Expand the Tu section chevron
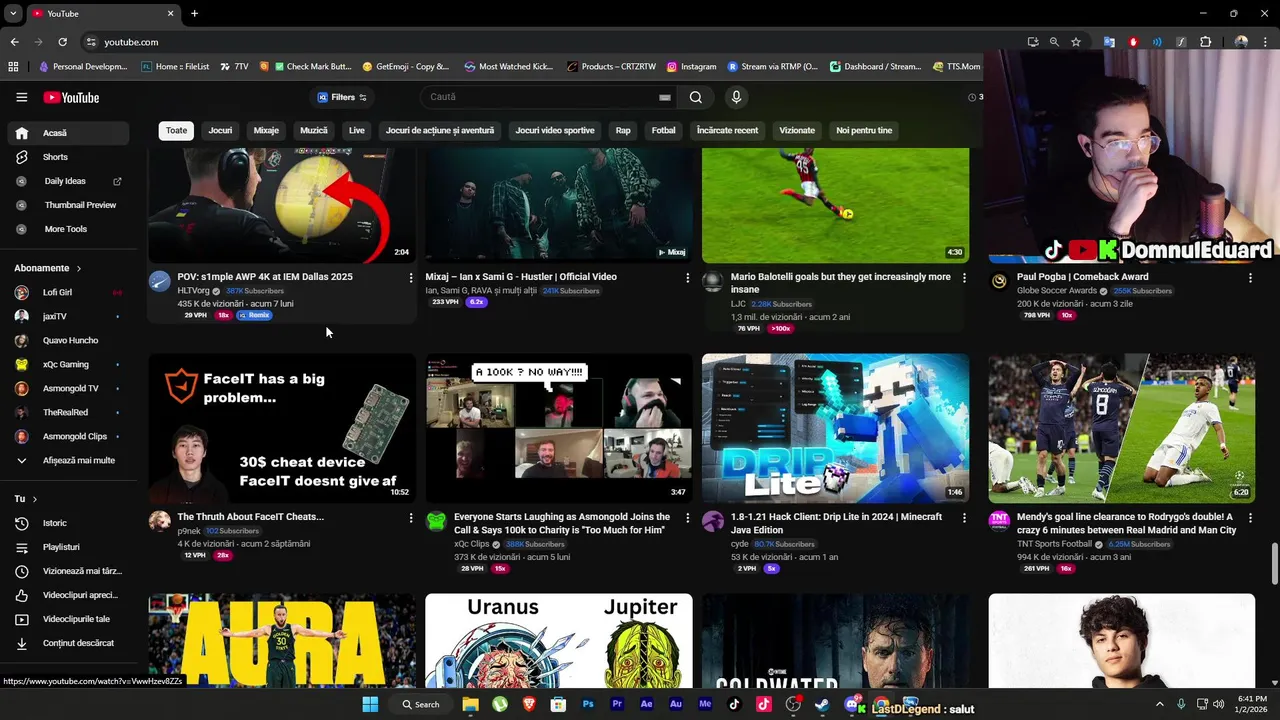 pyautogui.click(x=35, y=499)
